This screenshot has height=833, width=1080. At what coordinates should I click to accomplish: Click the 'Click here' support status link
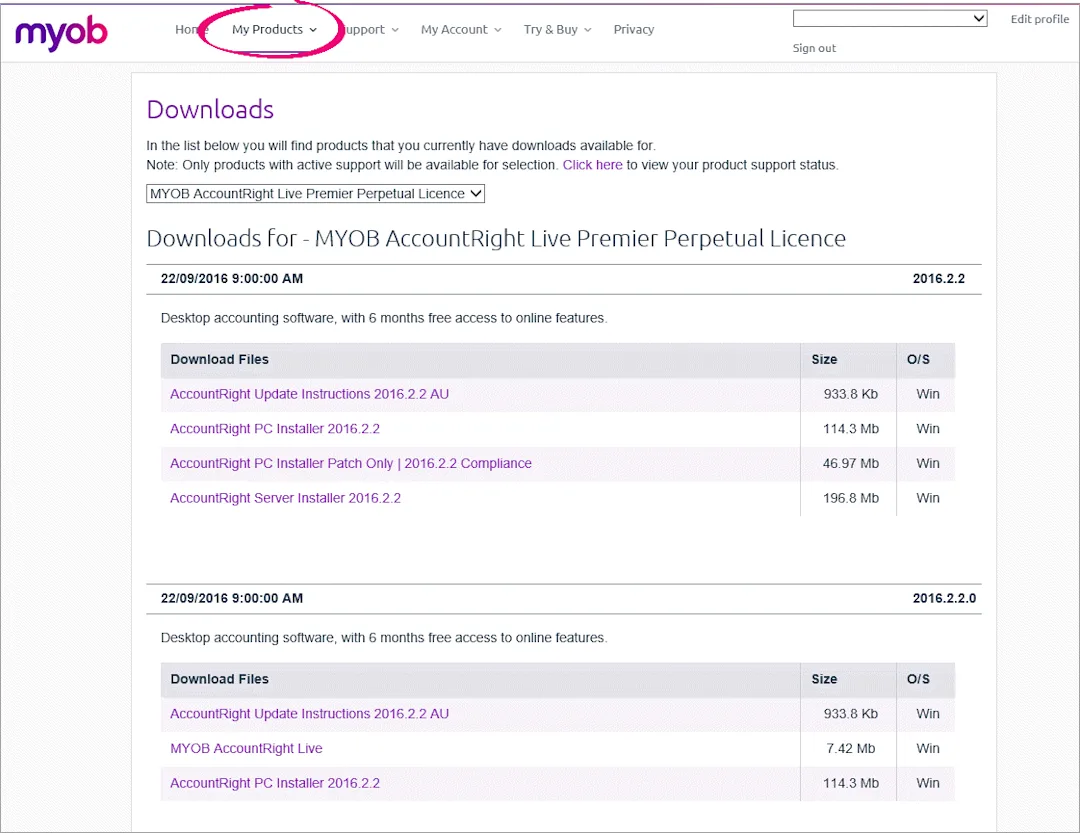[592, 165]
